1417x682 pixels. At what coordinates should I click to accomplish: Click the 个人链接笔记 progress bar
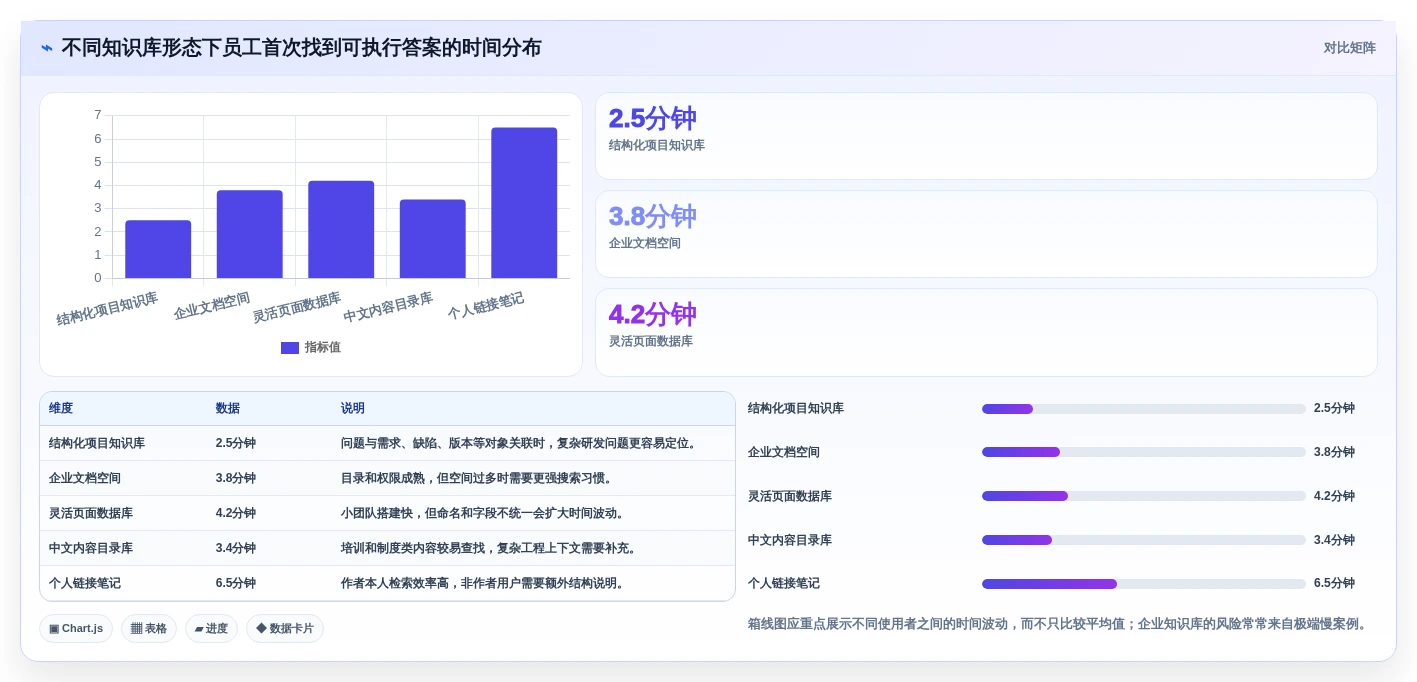tap(1144, 584)
